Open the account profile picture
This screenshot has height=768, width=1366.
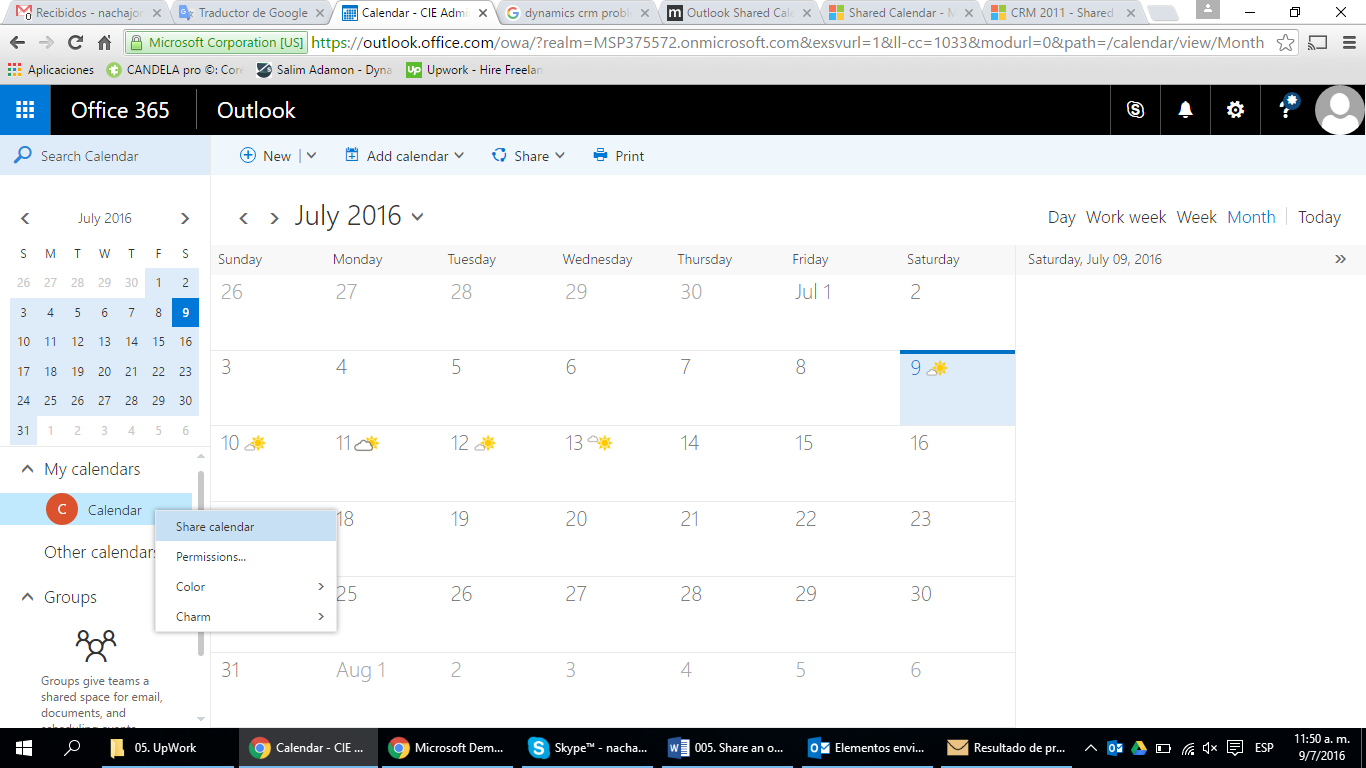point(1339,110)
